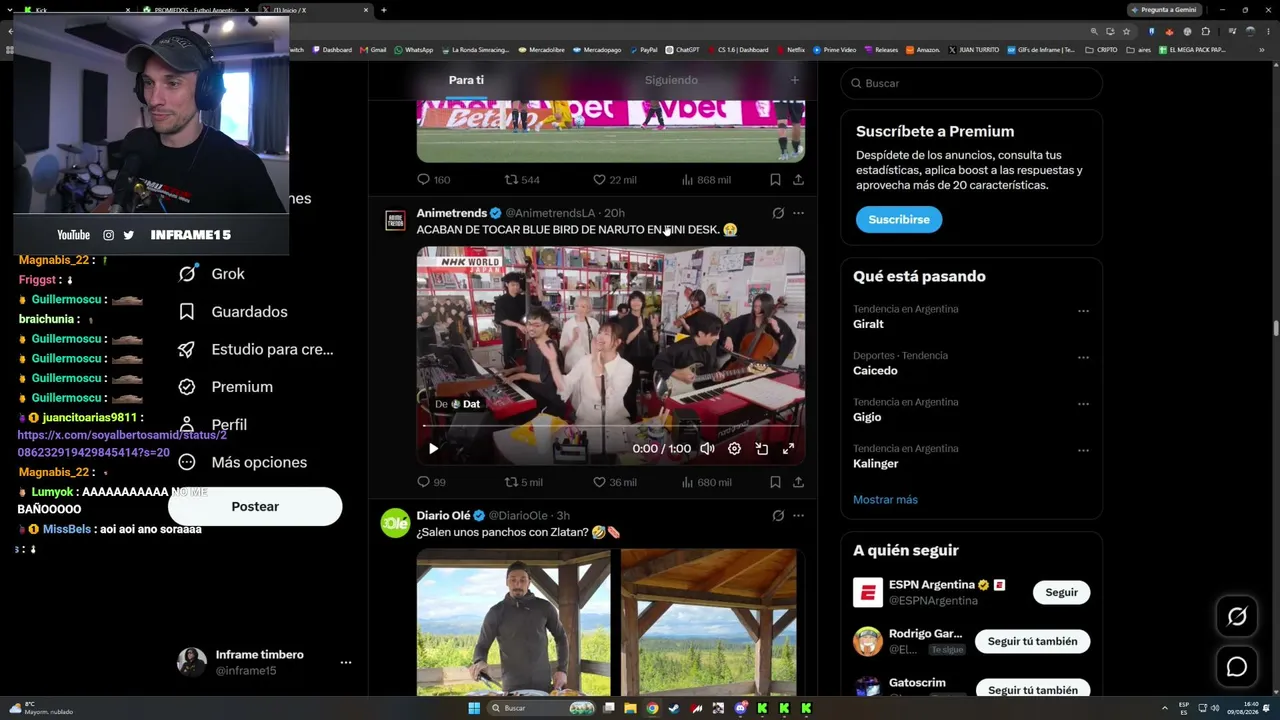This screenshot has height=720, width=1280.
Task: Enter fullscreen on the NHK video
Action: [788, 449]
